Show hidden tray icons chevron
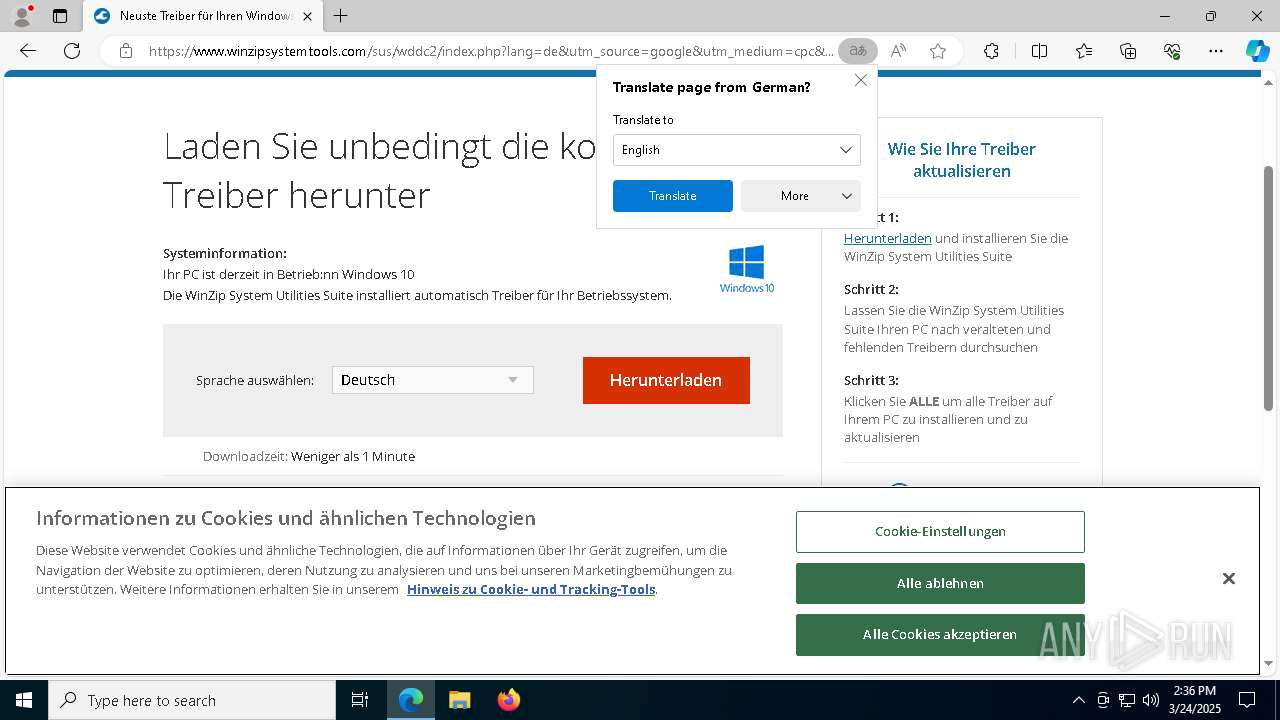Screen dimensions: 1280x720 1078,700
